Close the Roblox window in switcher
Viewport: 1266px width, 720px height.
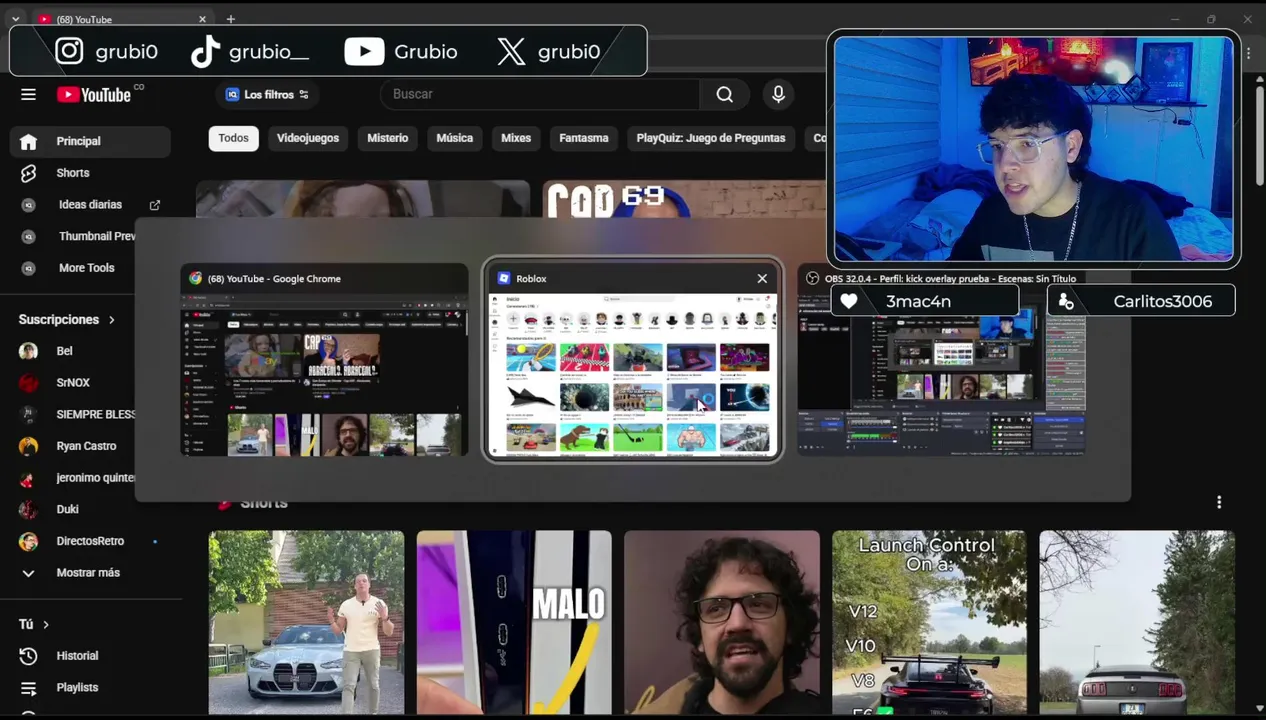[762, 279]
